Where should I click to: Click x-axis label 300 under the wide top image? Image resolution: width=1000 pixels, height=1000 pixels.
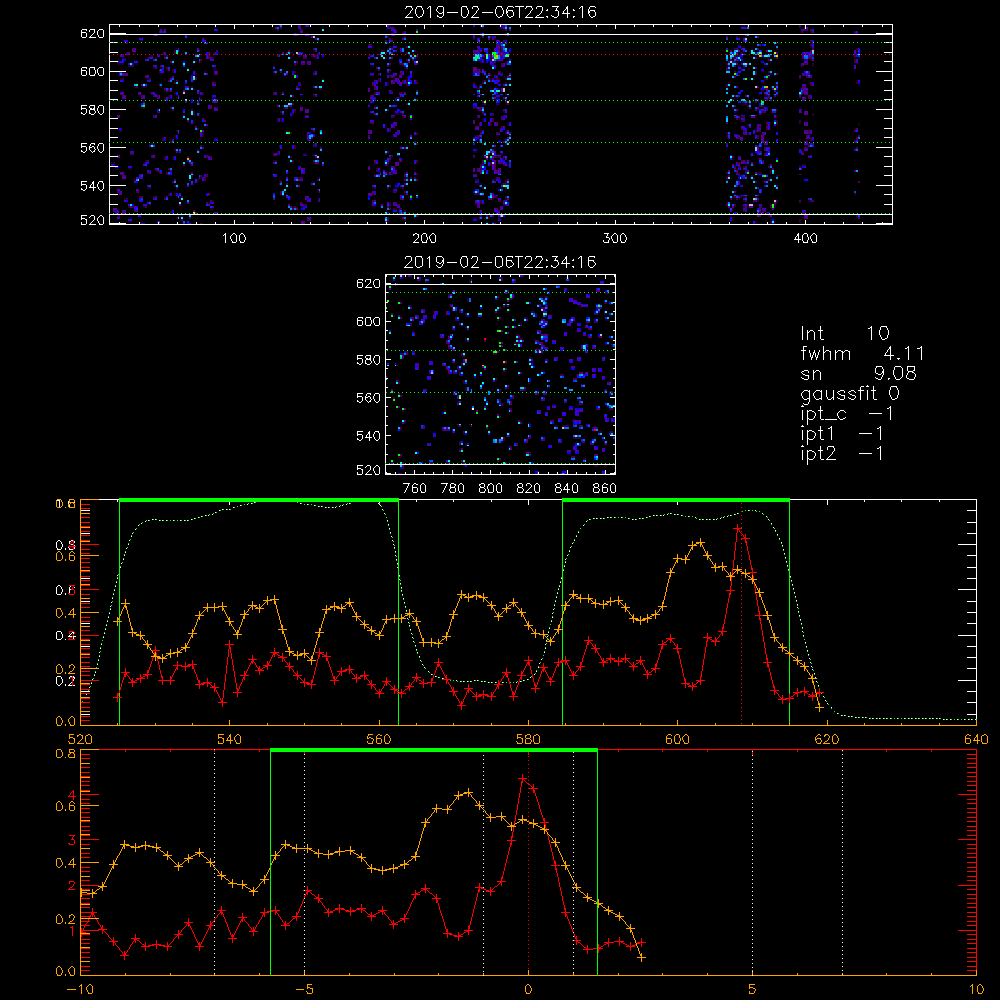point(615,239)
